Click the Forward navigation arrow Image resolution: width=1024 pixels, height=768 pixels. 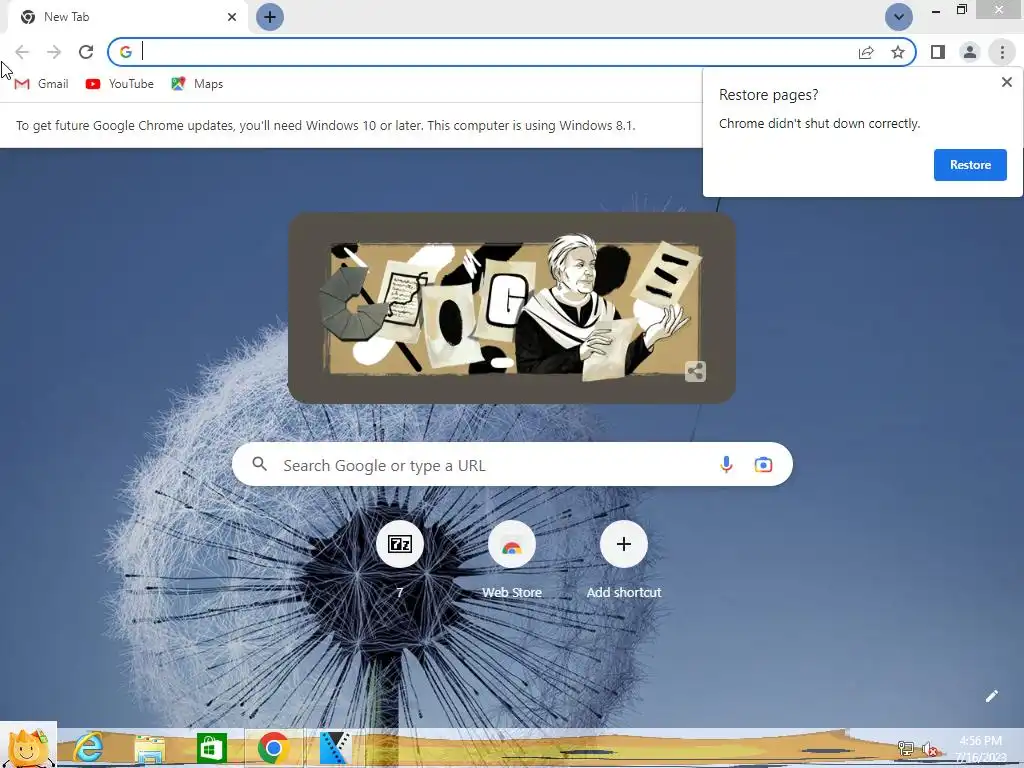tap(54, 52)
